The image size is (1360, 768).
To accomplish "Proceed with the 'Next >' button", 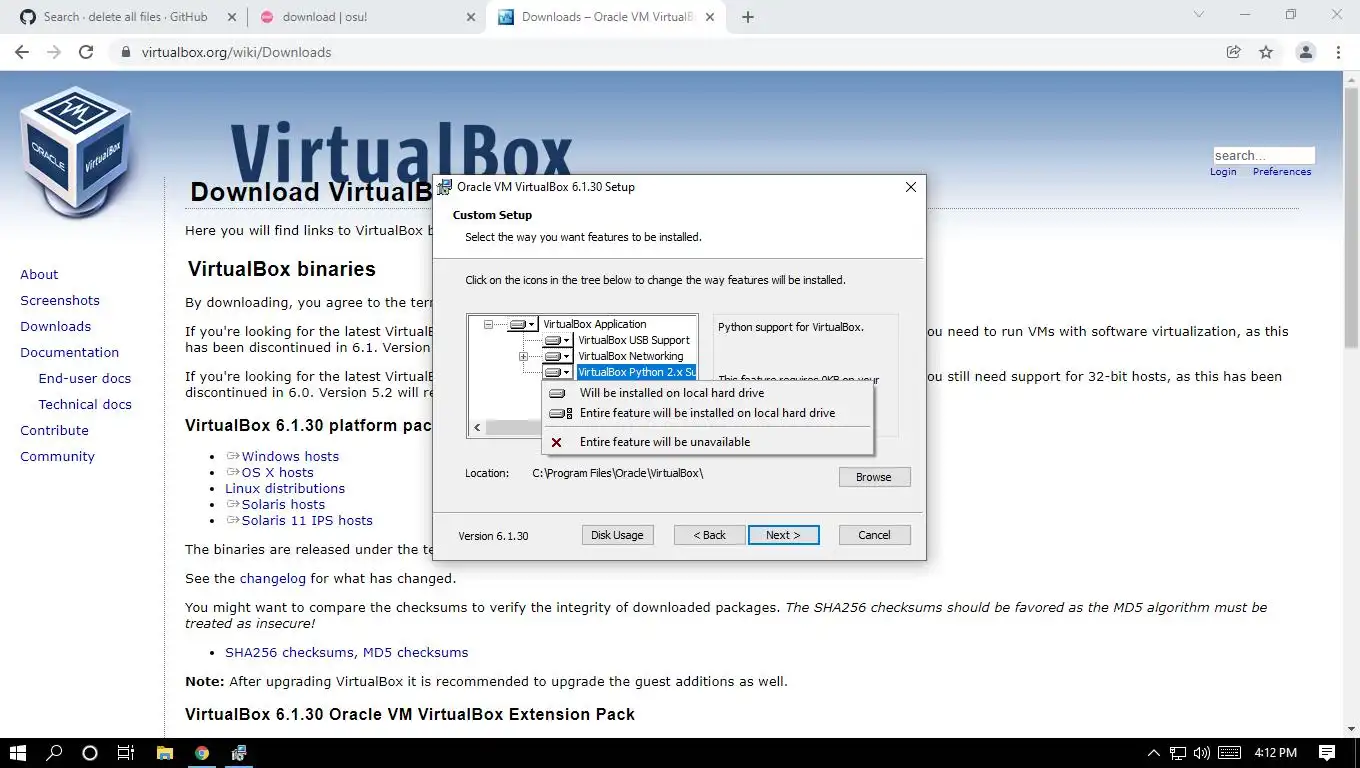I will click(x=783, y=535).
